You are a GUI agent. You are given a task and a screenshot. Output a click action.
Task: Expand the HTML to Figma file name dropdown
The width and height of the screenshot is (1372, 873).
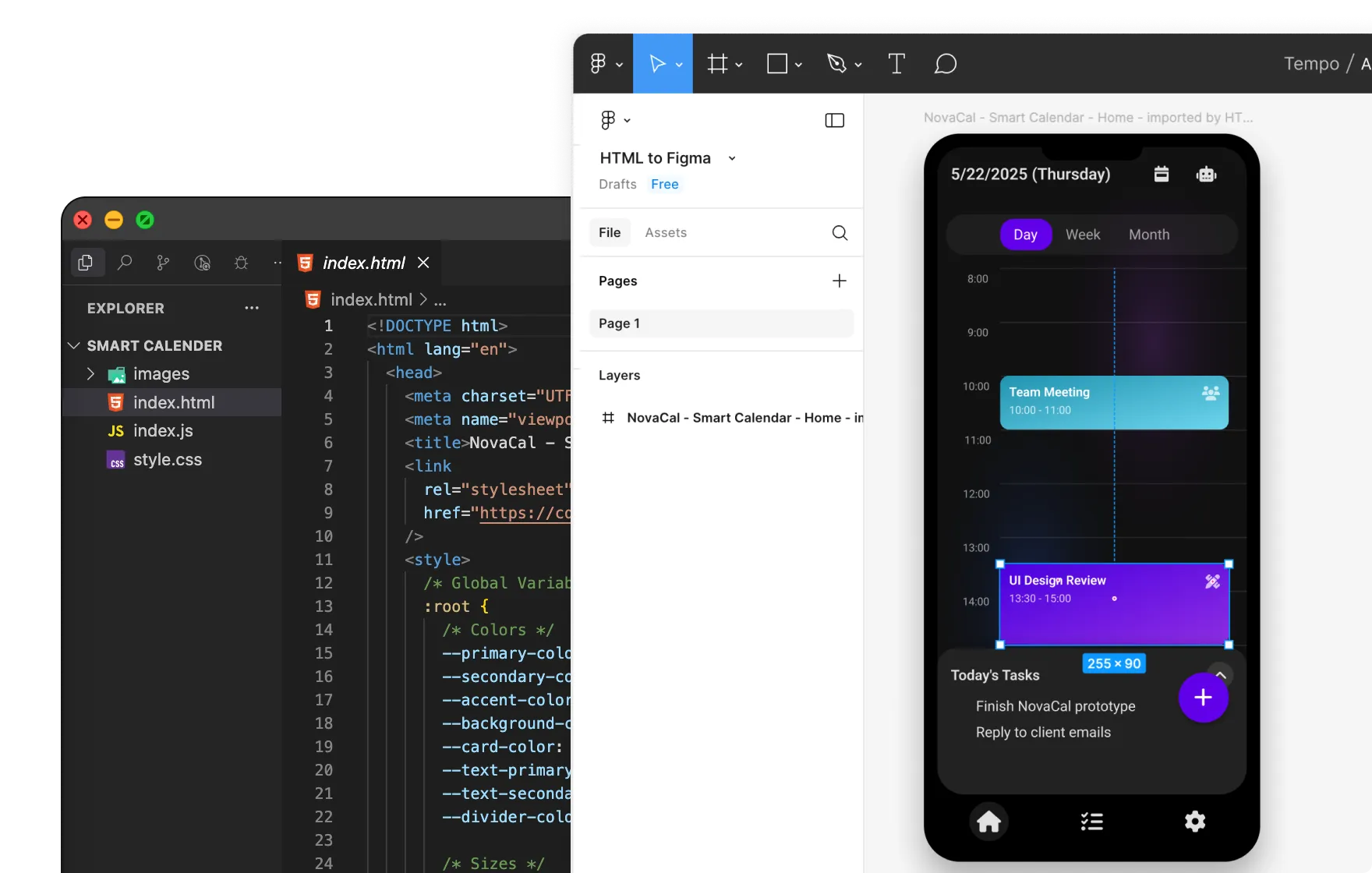click(x=732, y=158)
